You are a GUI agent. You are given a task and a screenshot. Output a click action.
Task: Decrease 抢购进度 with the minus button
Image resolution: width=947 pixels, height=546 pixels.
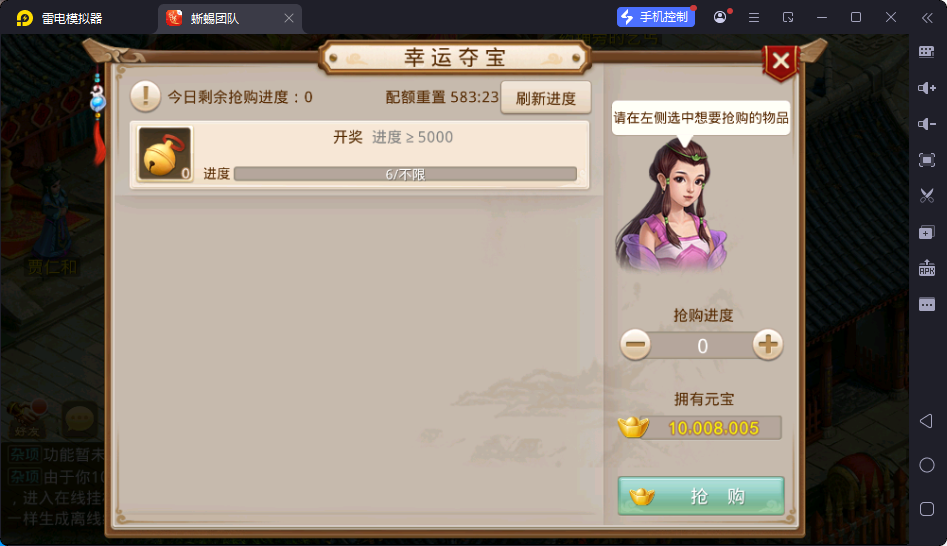pos(635,345)
